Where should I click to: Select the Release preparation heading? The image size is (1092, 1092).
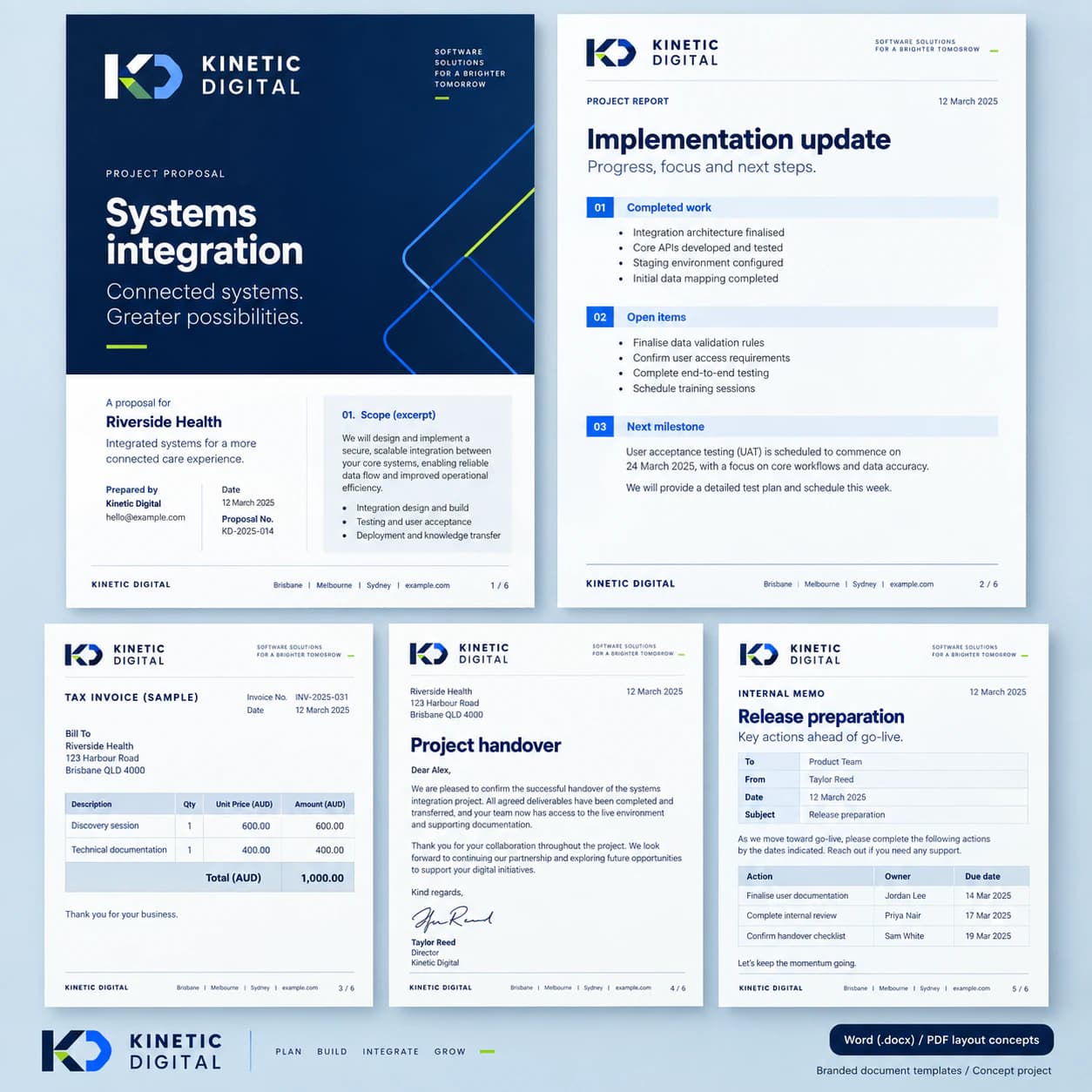pyautogui.click(x=821, y=717)
